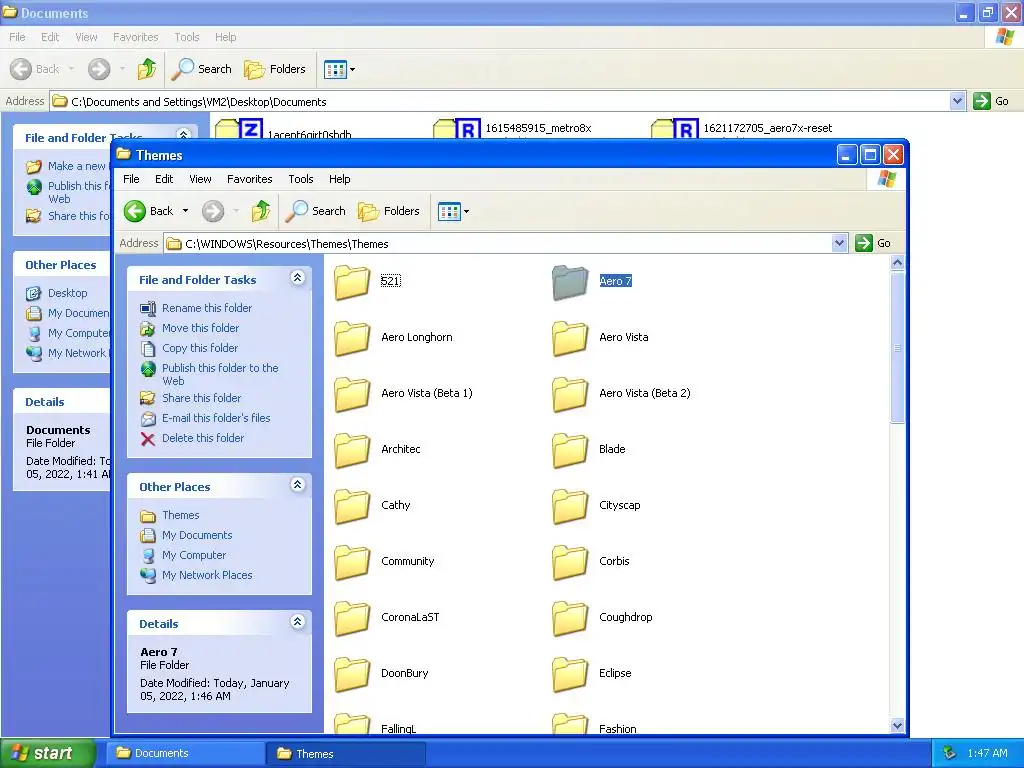The width and height of the screenshot is (1024, 768).
Task: Open Tools menu in Themes window
Action: click(300, 179)
